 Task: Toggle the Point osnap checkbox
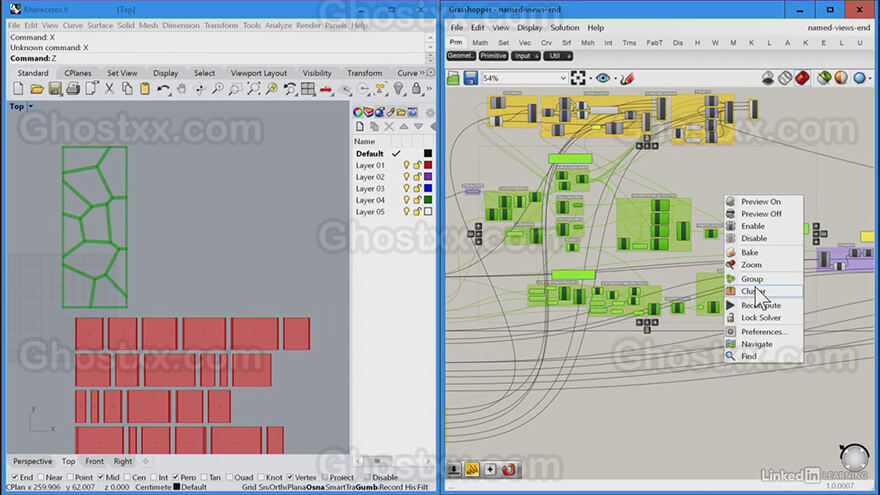pyautogui.click(x=70, y=477)
